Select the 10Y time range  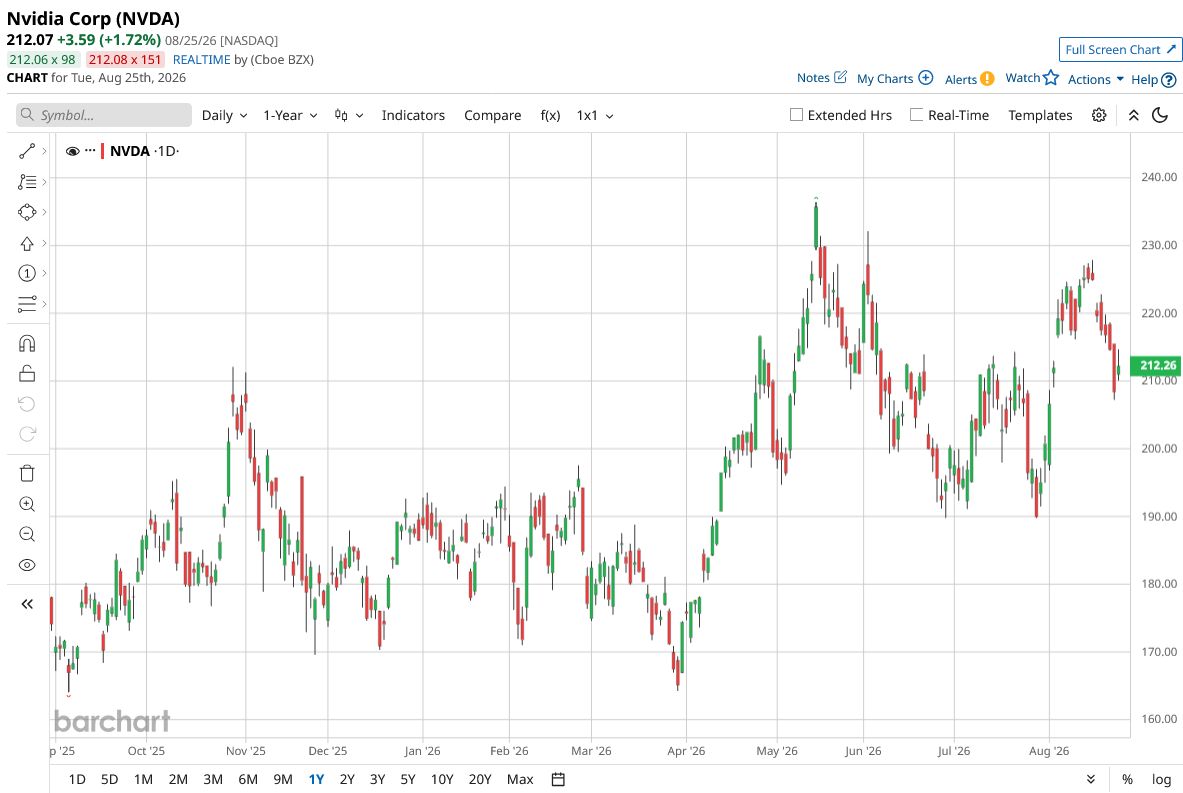point(442,779)
